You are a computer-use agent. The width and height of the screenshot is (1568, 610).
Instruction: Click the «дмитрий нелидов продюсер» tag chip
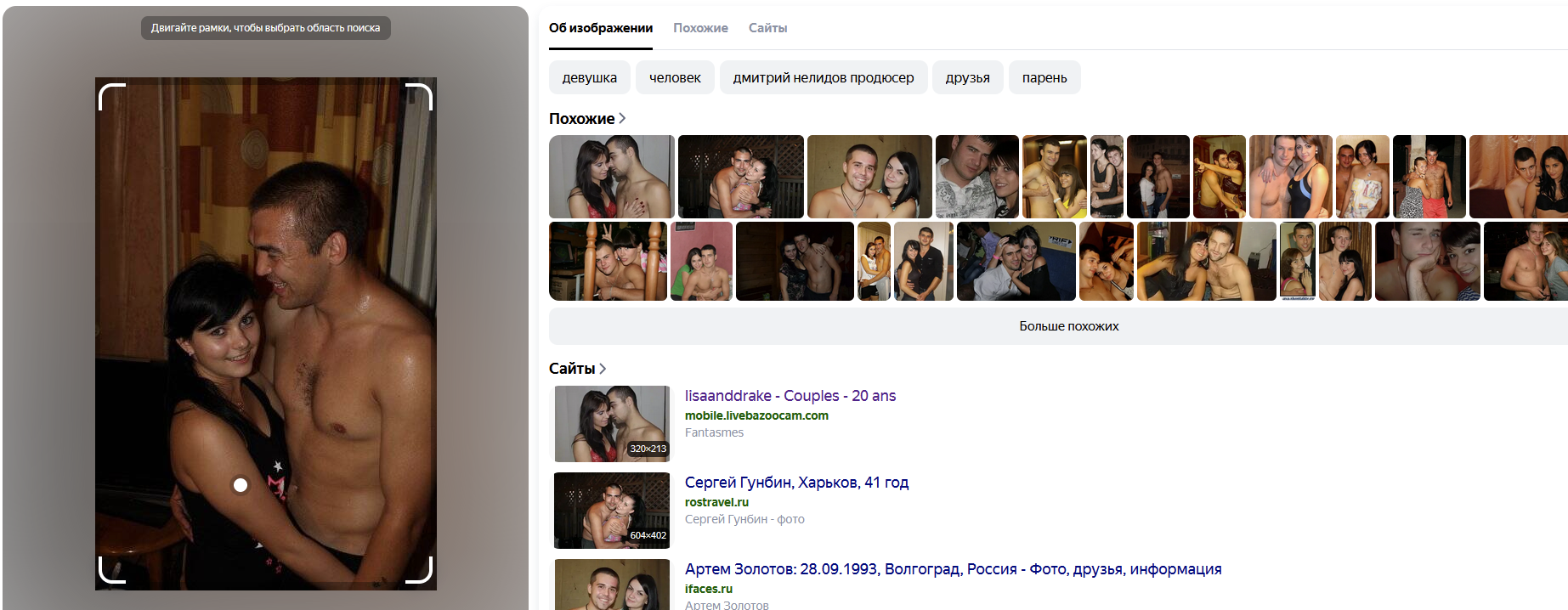click(824, 77)
